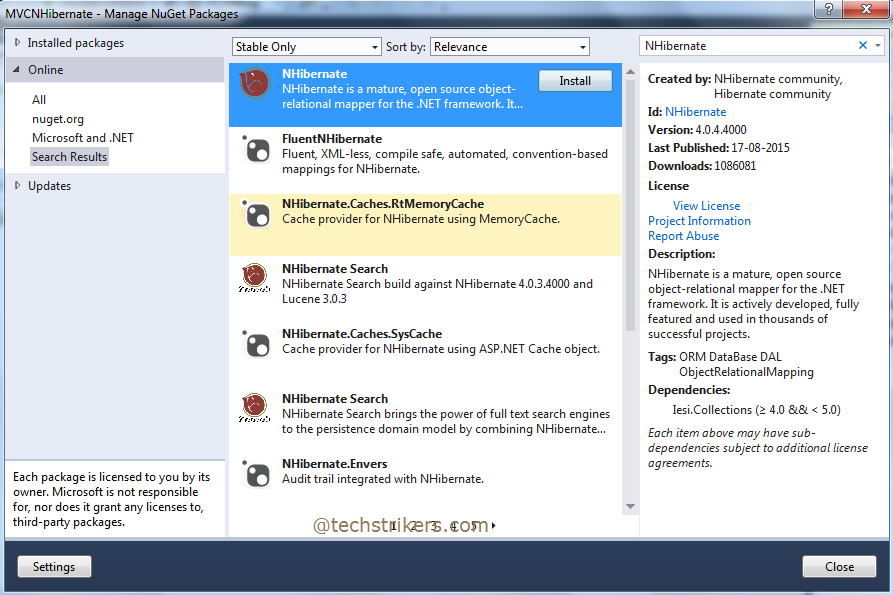Screen dimensions: 893x595
Task: Click the selected NHibernate package title
Action: pyautogui.click(x=314, y=73)
